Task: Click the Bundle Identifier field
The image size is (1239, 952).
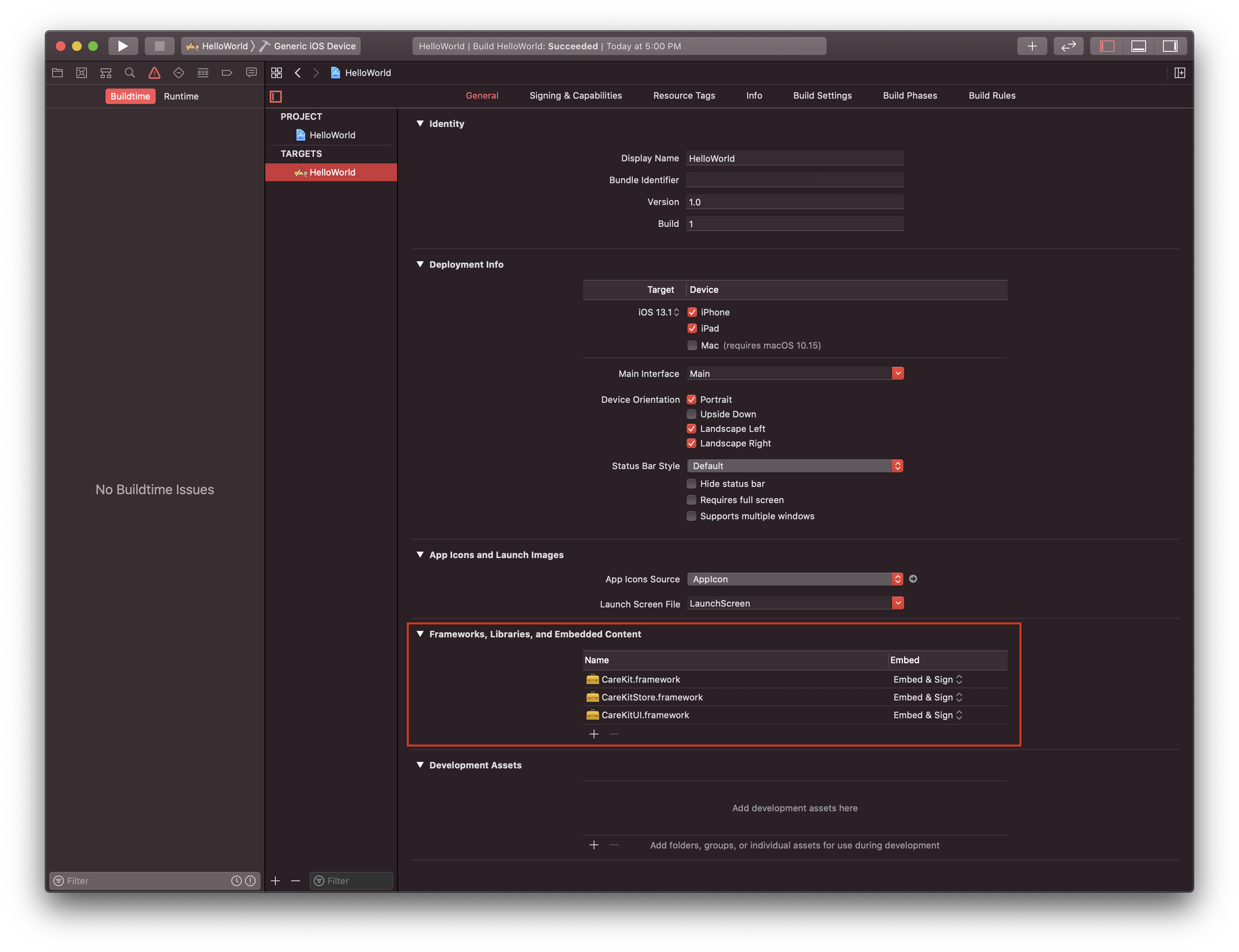Action: (x=794, y=180)
